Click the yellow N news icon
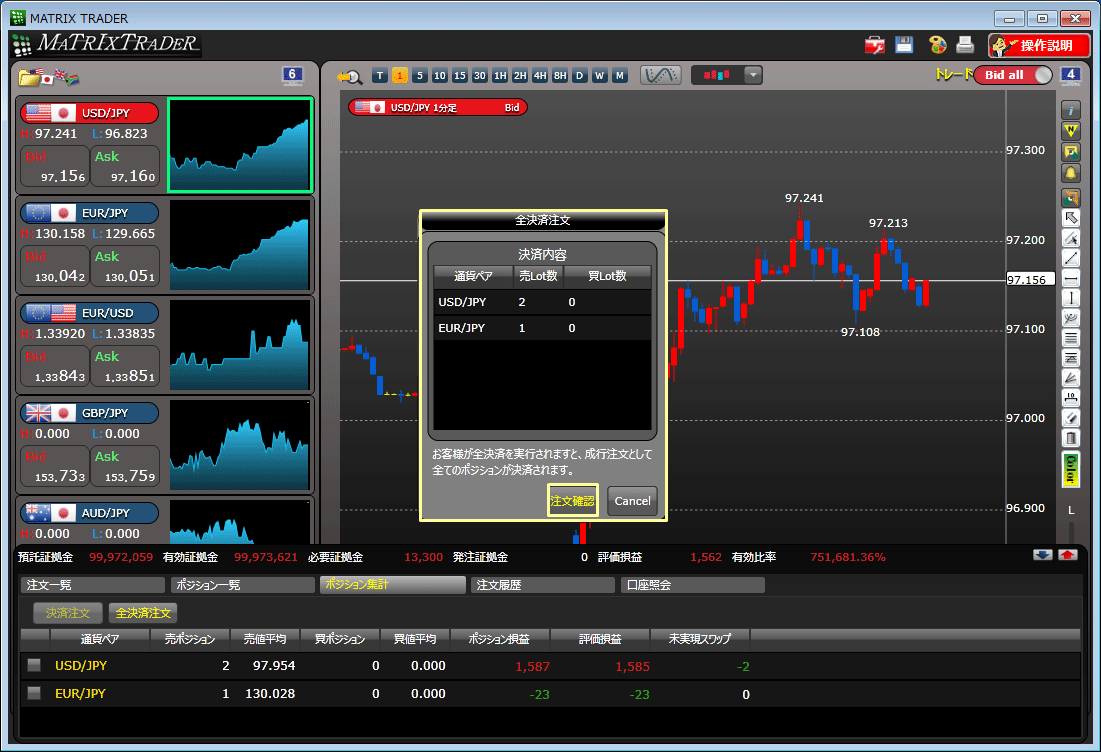Image resolution: width=1101 pixels, height=752 pixels. [x=1070, y=131]
